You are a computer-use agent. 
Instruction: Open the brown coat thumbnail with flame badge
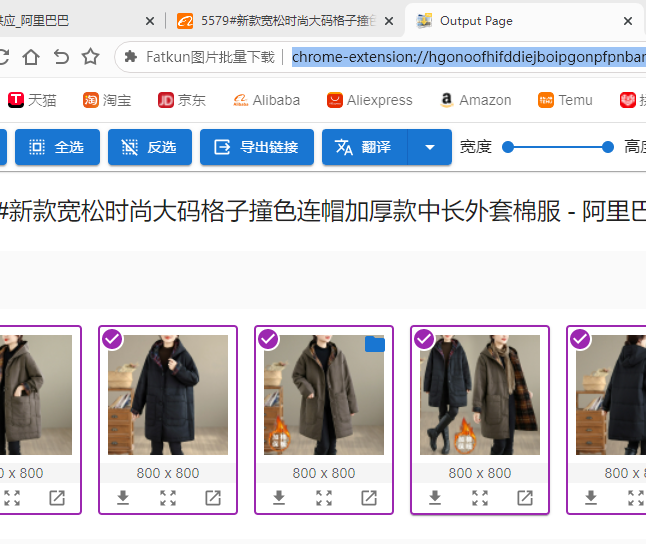pyautogui.click(x=324, y=395)
